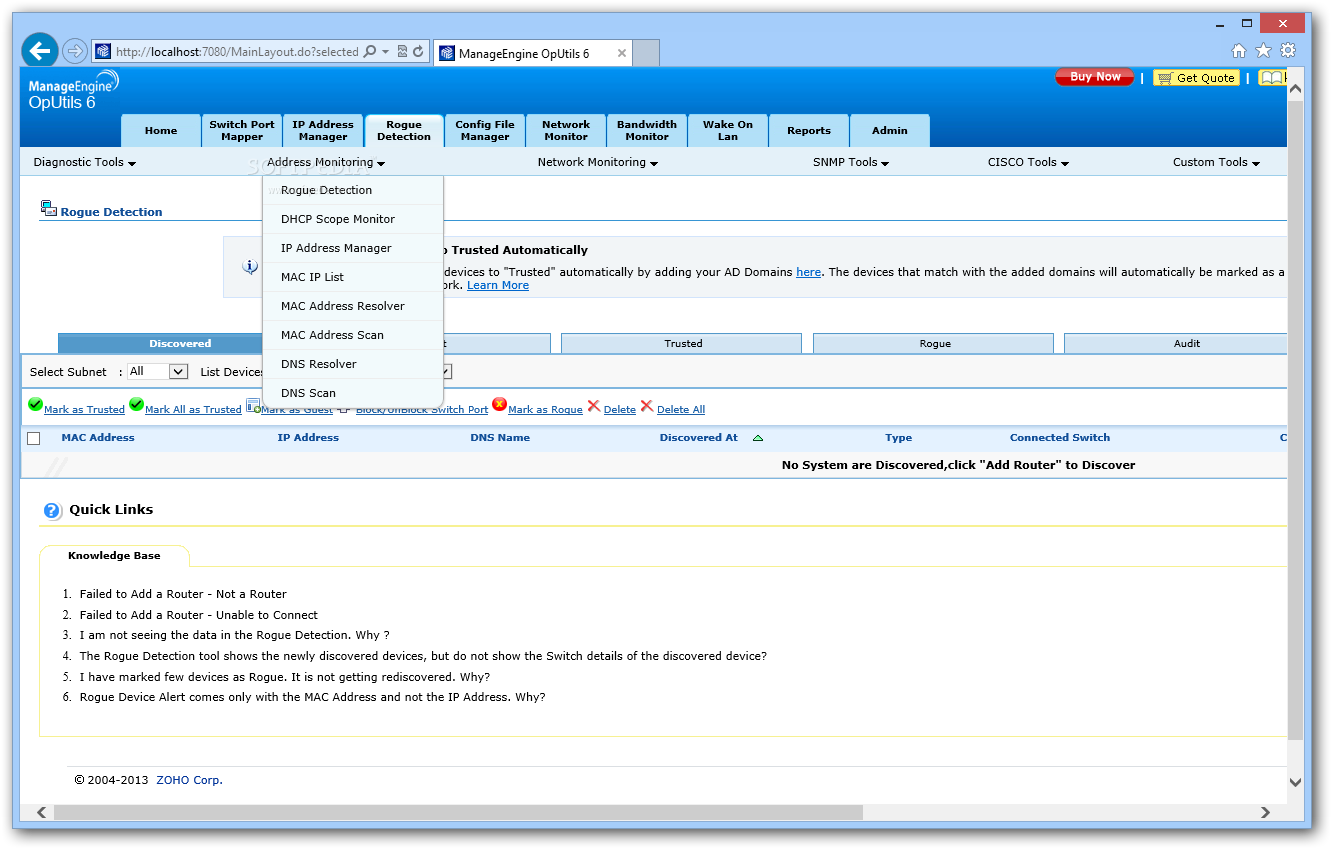Switch to the Trusted devices tab

coord(682,343)
